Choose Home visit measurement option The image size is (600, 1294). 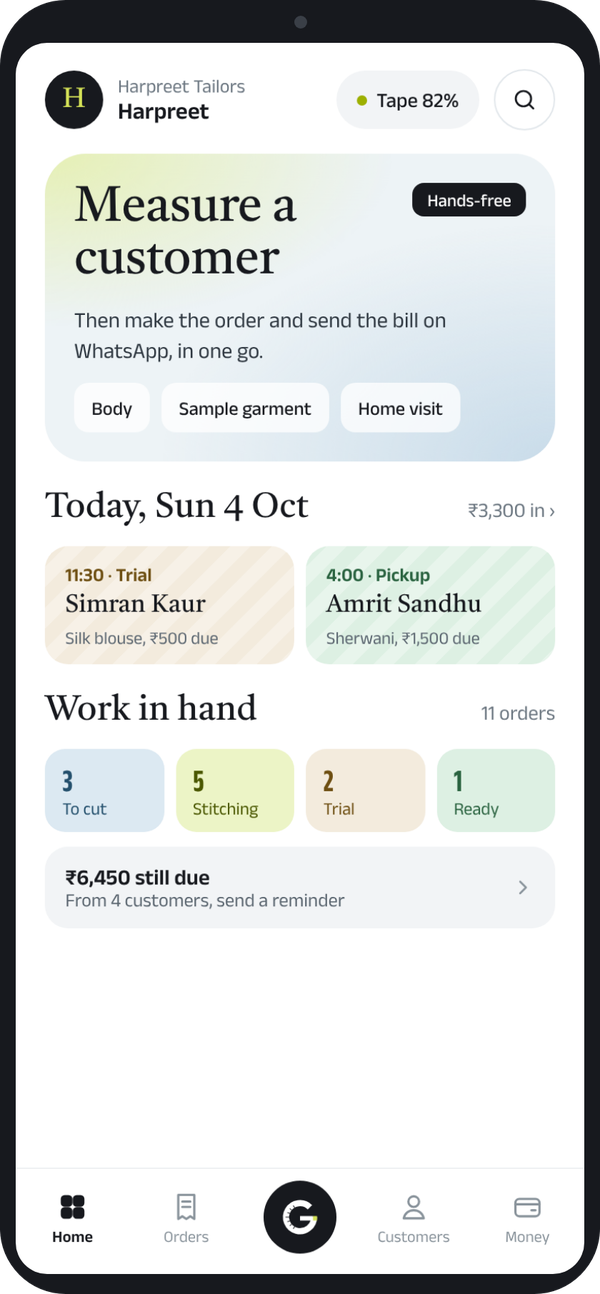point(401,408)
